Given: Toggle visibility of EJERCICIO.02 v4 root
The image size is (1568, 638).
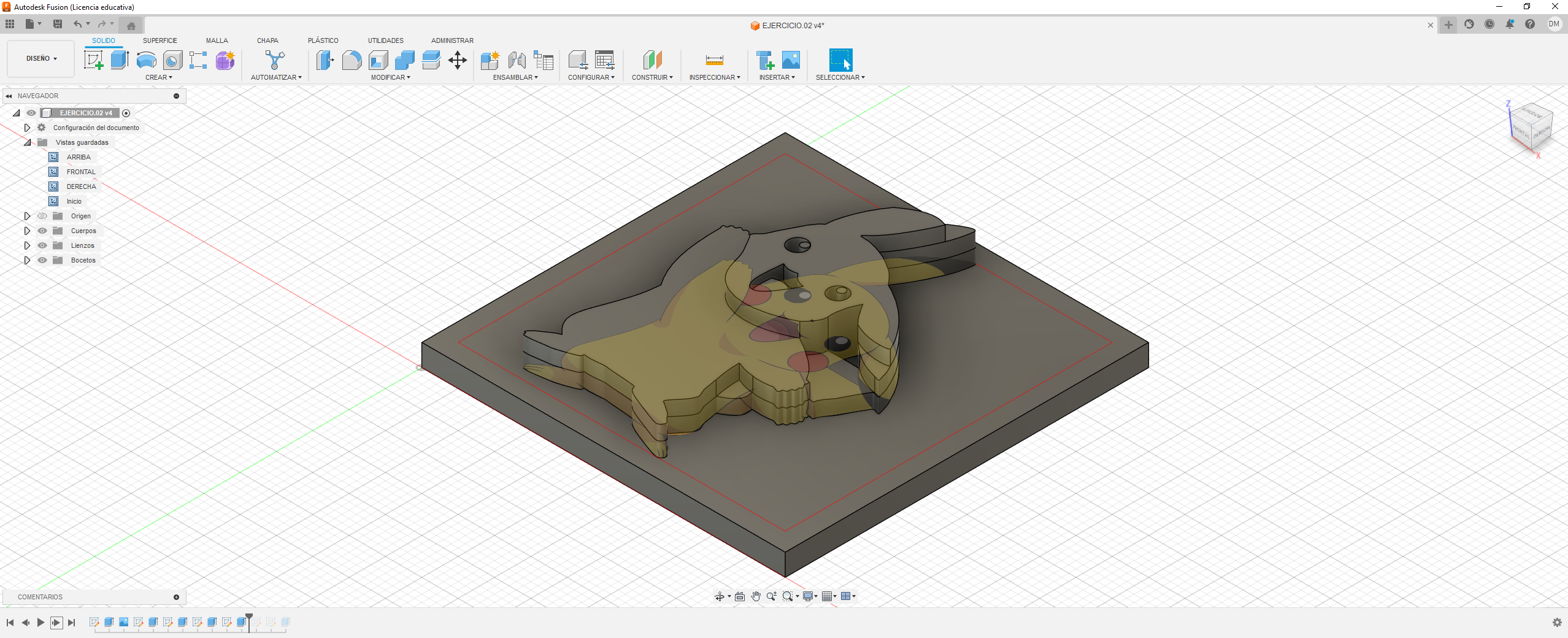Looking at the screenshot, I should (31, 113).
